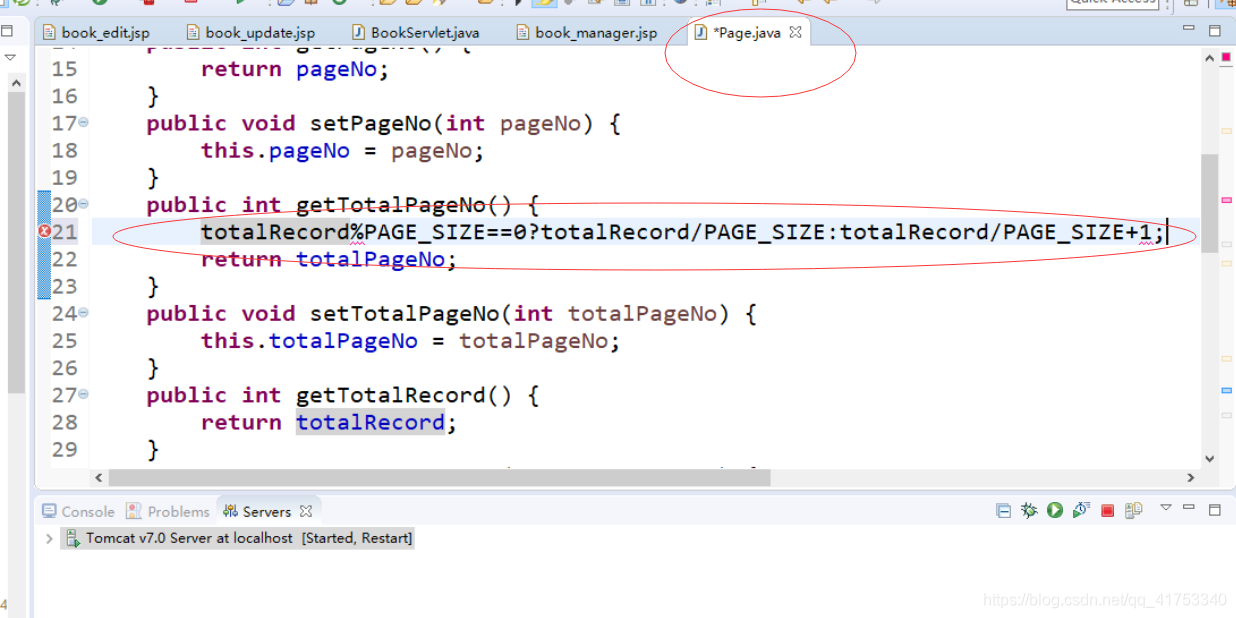Viewport: 1236px width, 618px height.
Task: Expand the Tomcat v7.0 Server tree node
Action: pos(48,538)
